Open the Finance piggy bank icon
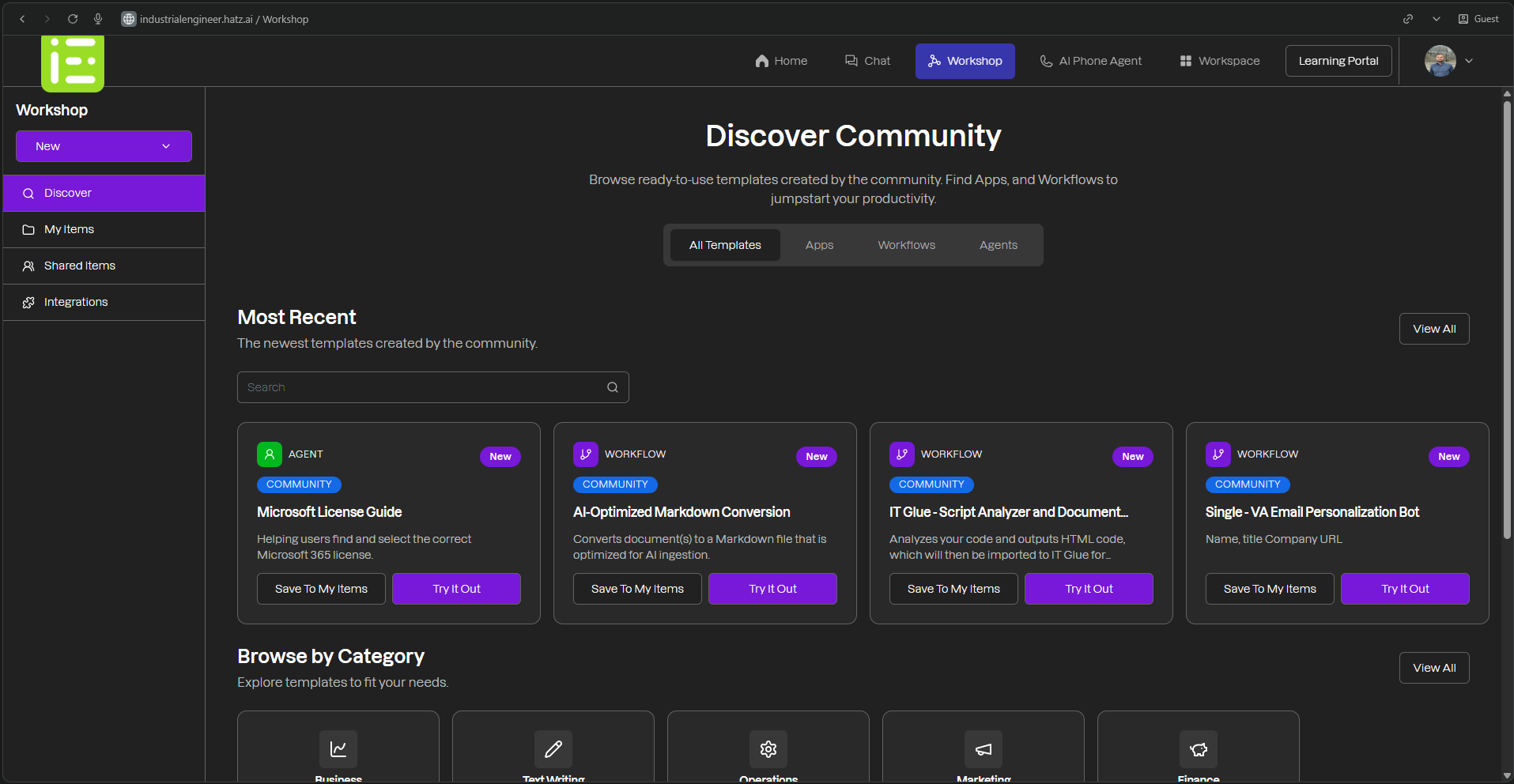Viewport: 1514px width, 784px height. point(1199,748)
